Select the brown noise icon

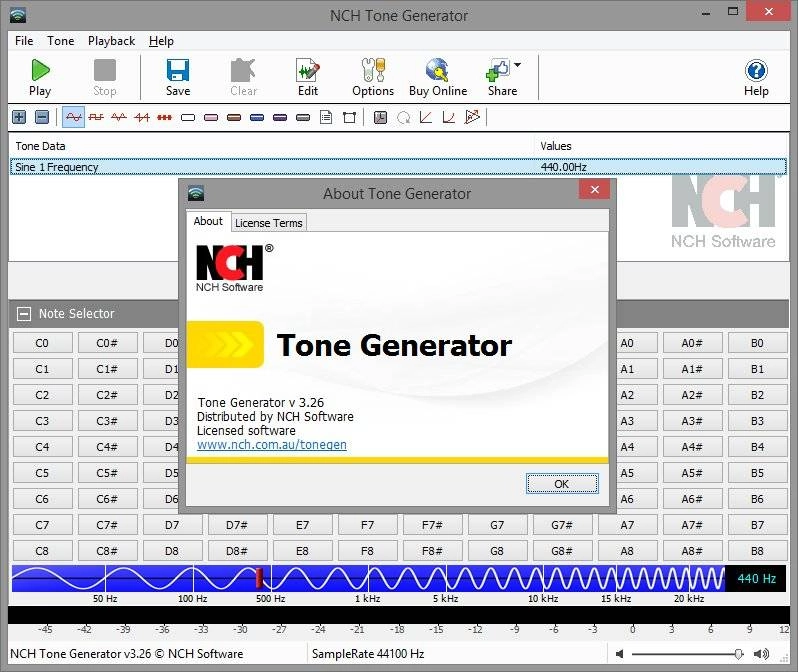point(234,118)
